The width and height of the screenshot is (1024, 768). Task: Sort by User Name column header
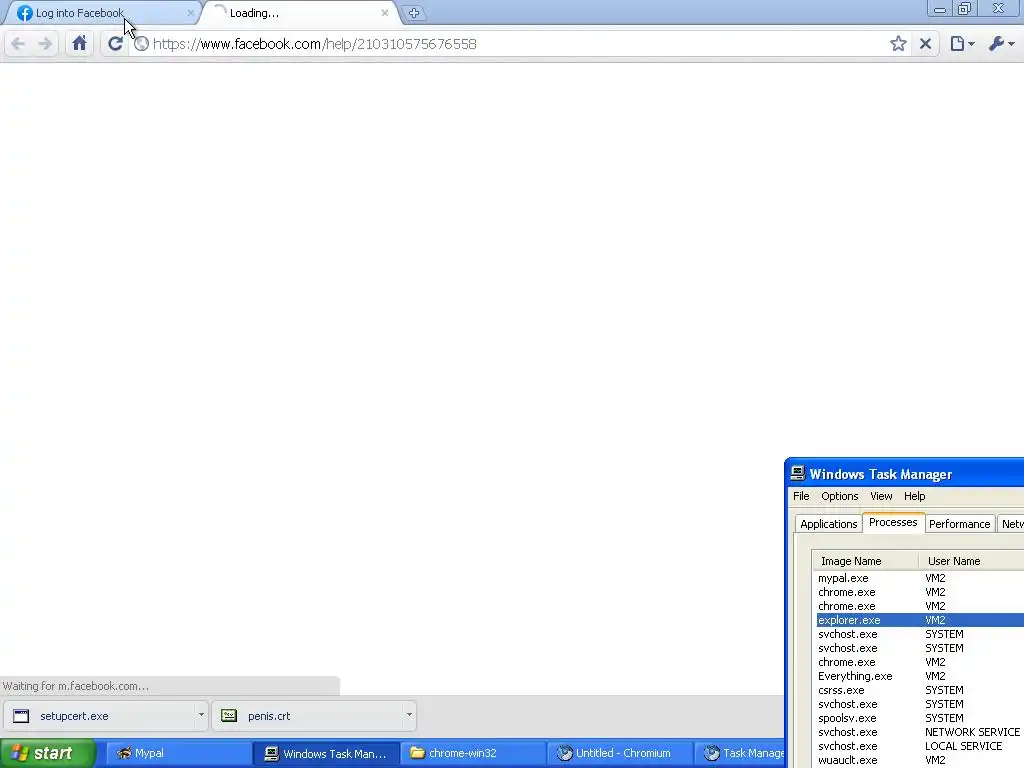(971, 561)
